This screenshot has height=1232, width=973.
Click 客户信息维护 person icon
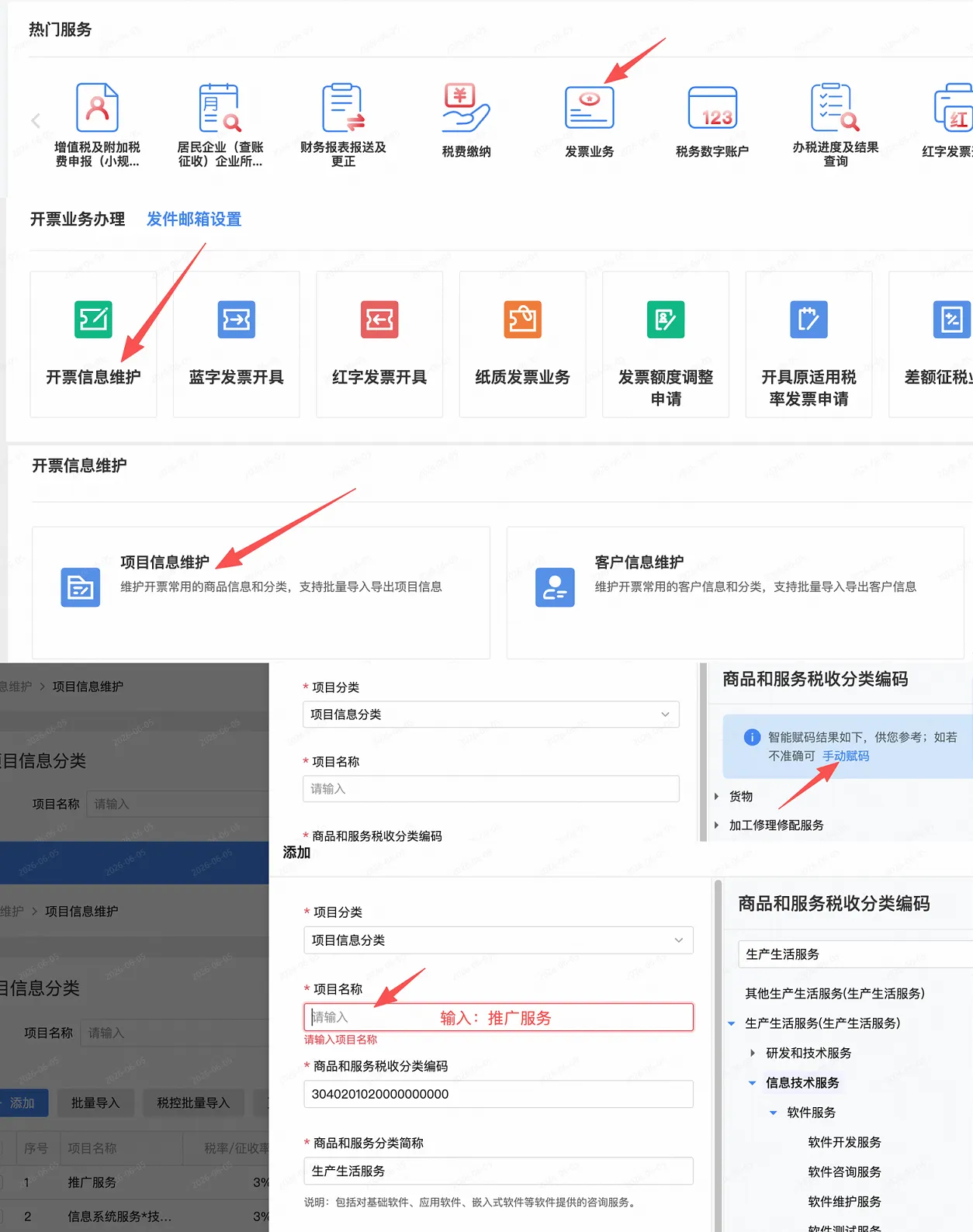coord(555,587)
